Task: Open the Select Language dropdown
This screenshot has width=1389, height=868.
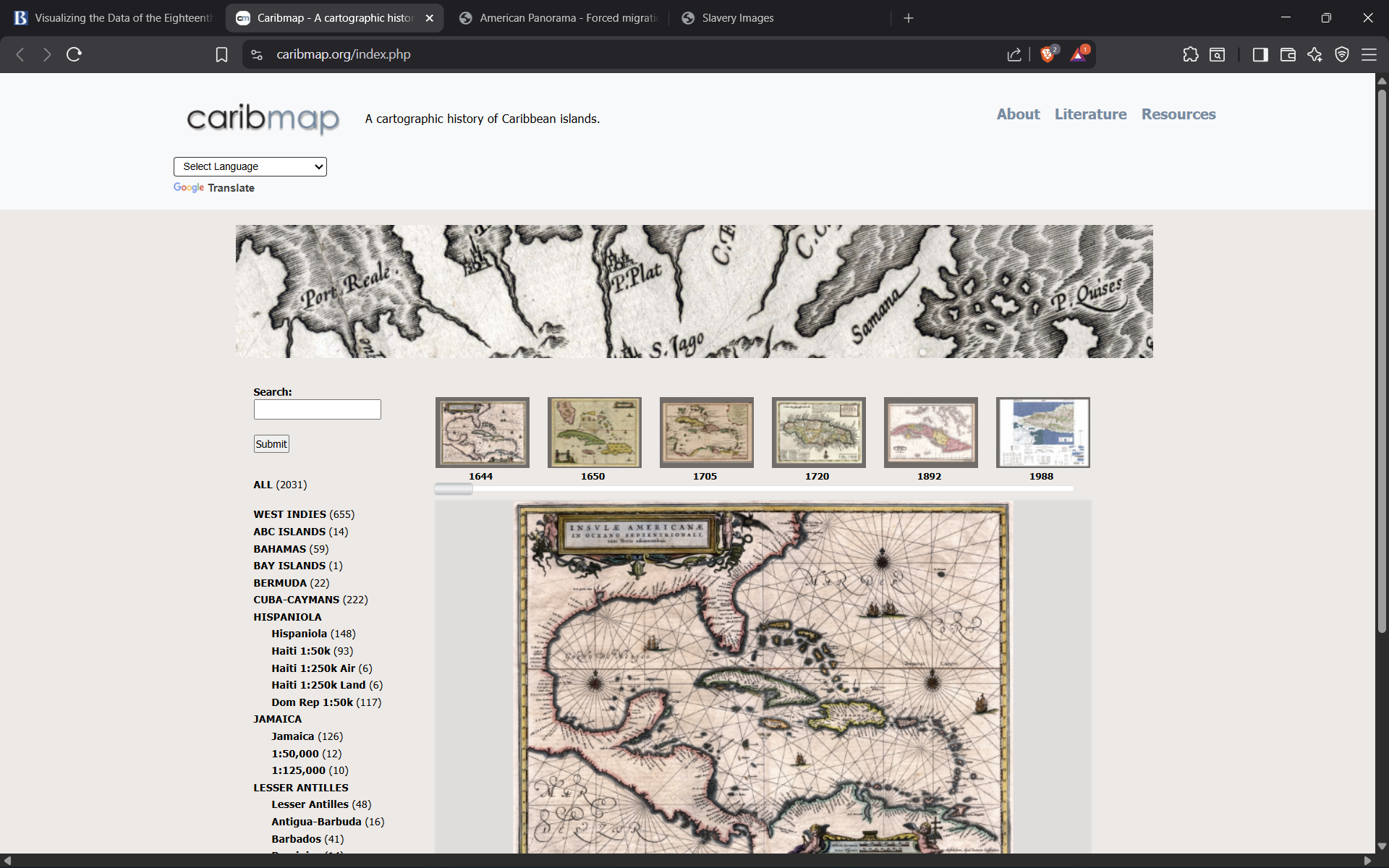Action: (x=250, y=166)
